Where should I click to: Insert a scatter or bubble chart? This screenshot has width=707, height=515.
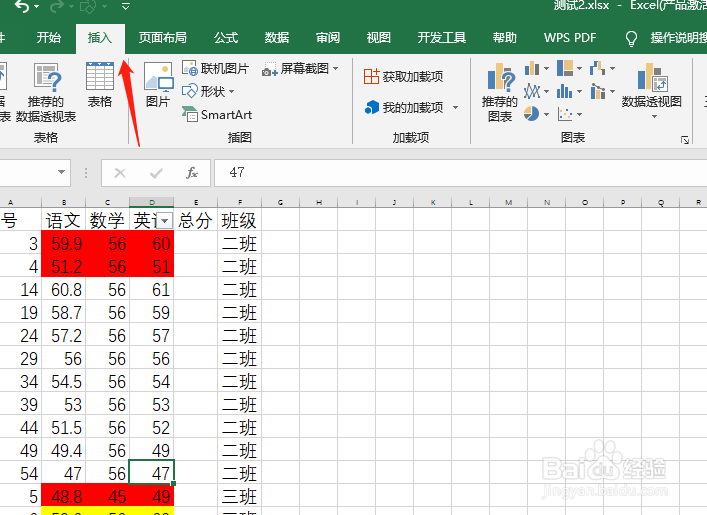click(x=565, y=114)
